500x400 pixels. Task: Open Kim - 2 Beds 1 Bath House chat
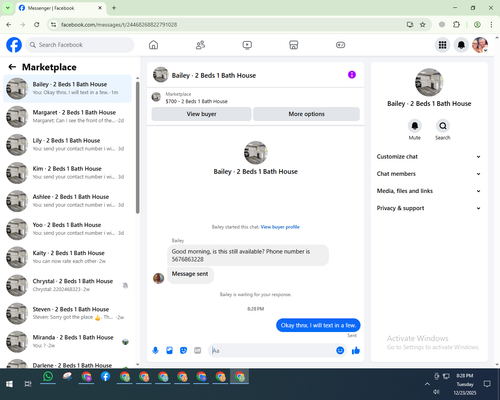tap(67, 173)
